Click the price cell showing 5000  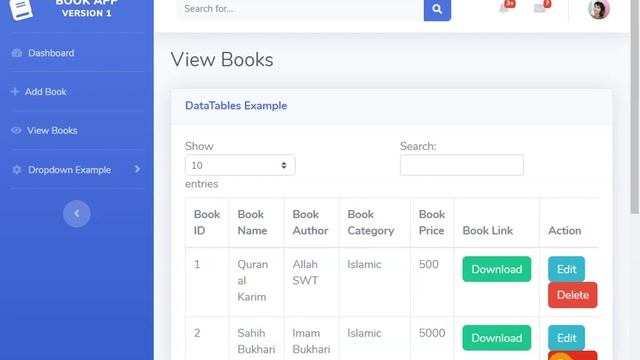pos(432,338)
